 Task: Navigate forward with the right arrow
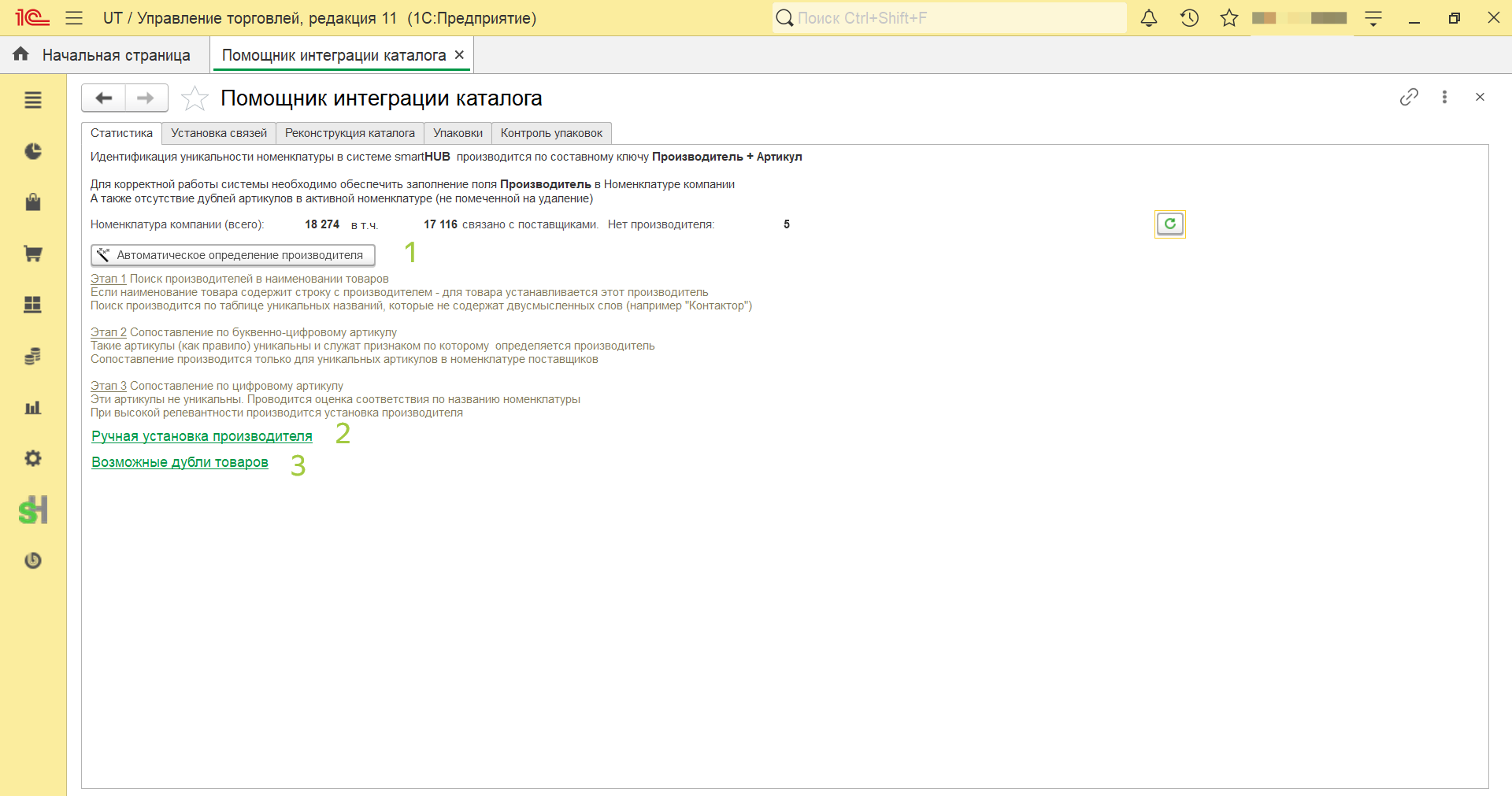(x=146, y=98)
